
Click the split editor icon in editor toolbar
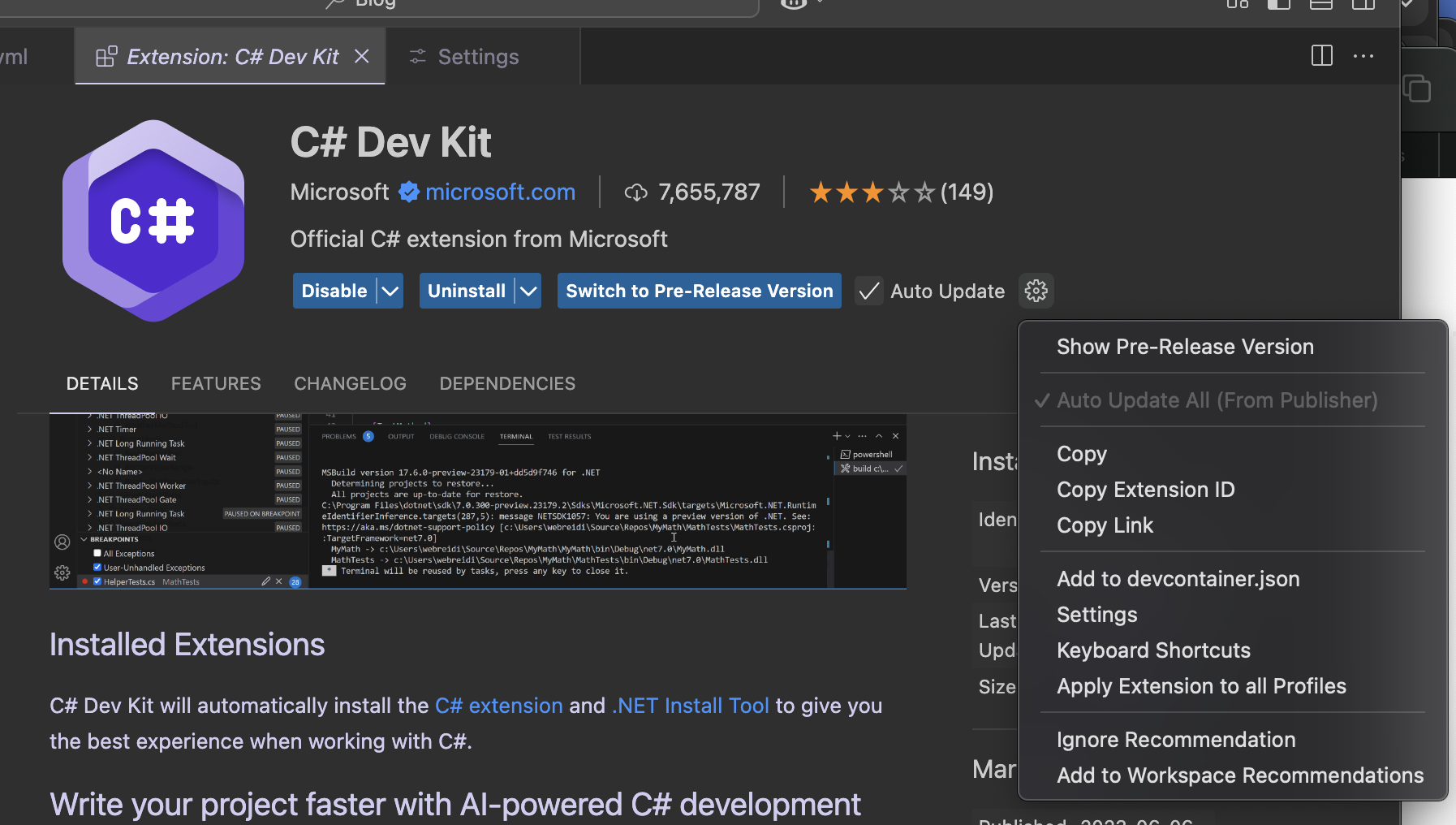1321,56
